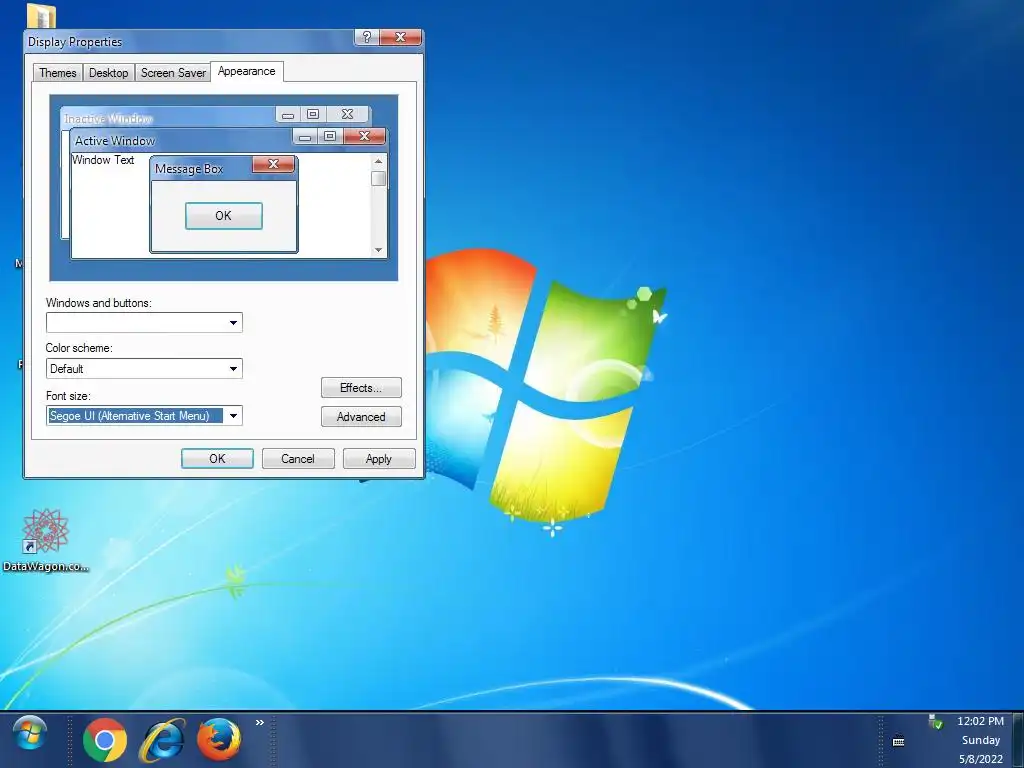Click the preview Active Window maximize icon
The height and width of the screenshot is (768, 1024).
coord(330,136)
